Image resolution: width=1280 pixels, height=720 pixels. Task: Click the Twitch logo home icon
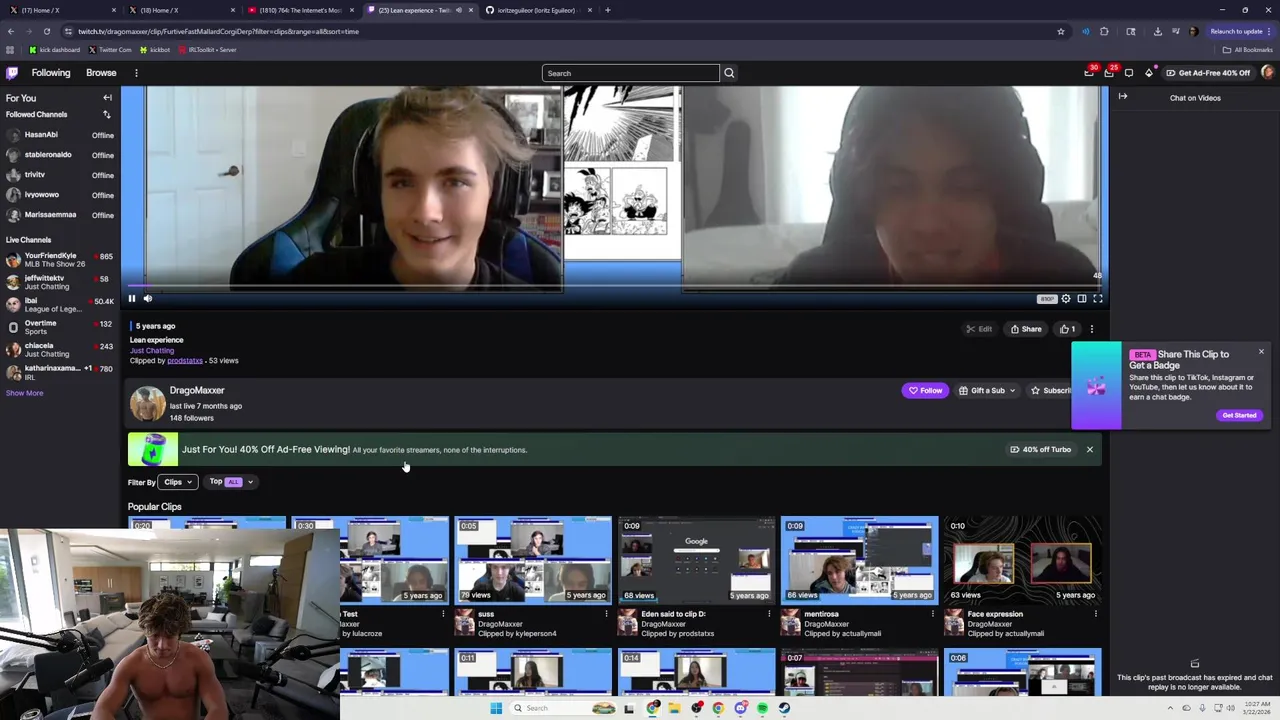click(12, 73)
